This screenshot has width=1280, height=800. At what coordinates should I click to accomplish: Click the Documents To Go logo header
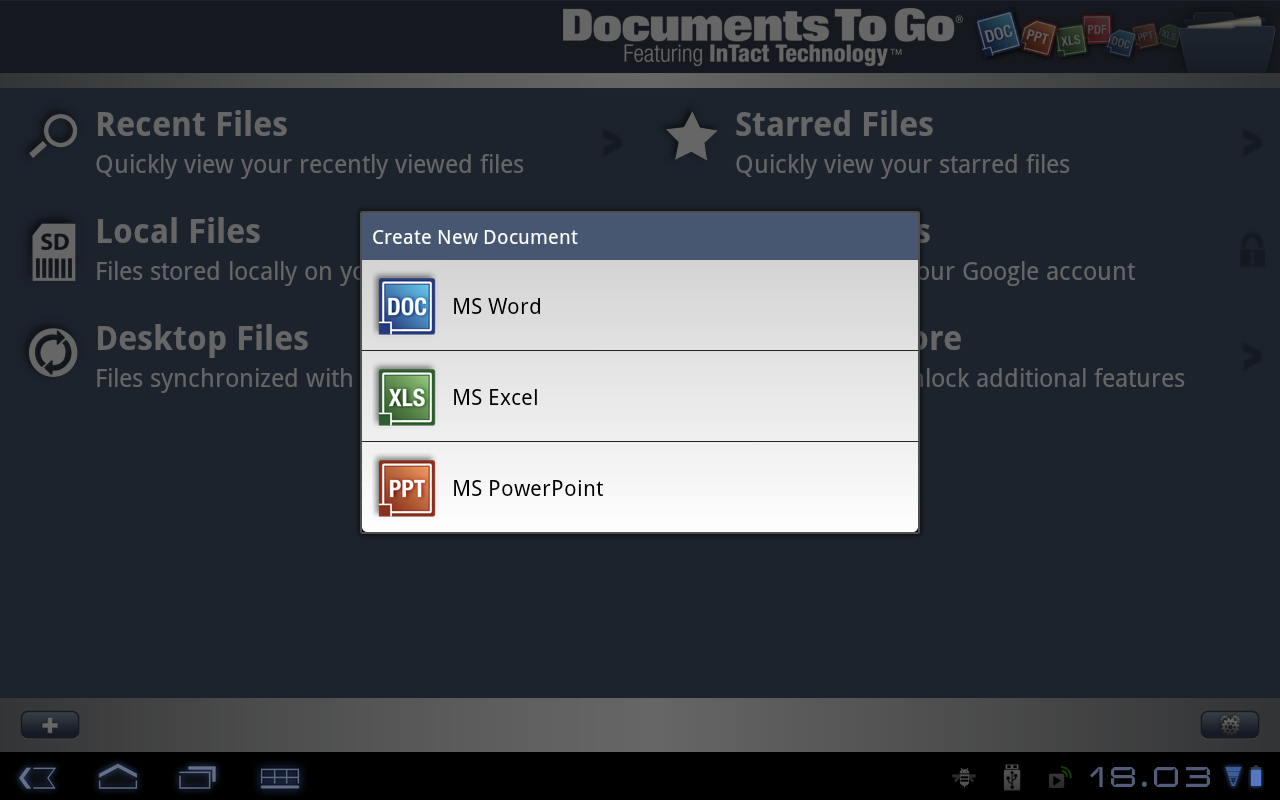762,37
